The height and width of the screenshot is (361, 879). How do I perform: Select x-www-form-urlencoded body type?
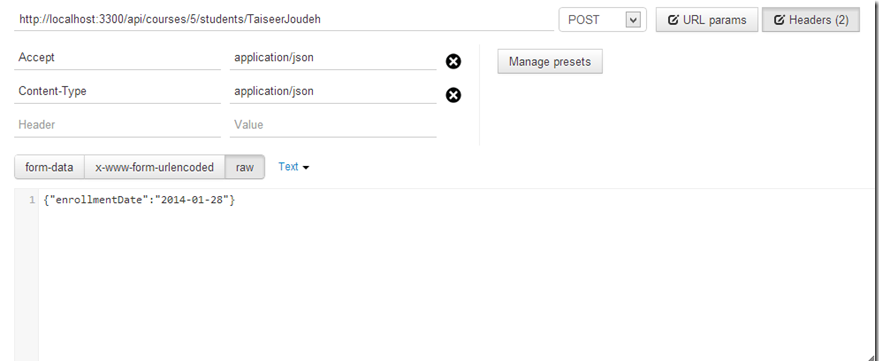tap(155, 167)
